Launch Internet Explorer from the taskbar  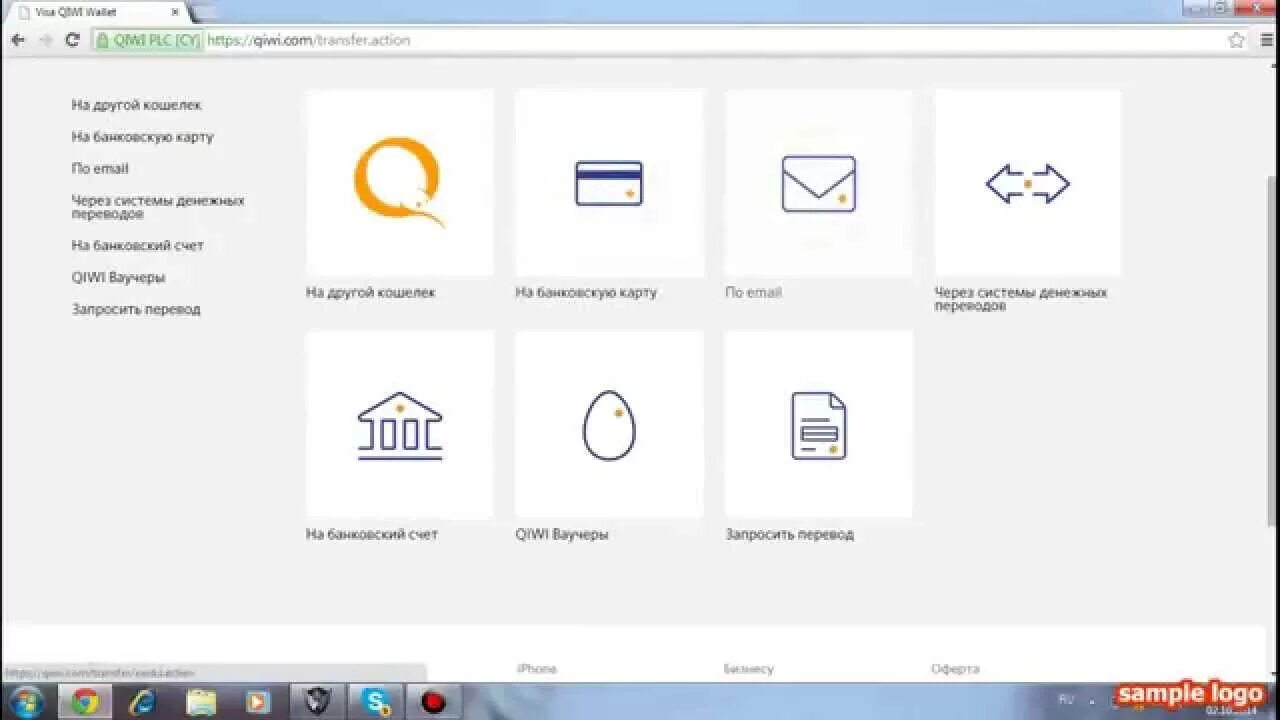(142, 702)
